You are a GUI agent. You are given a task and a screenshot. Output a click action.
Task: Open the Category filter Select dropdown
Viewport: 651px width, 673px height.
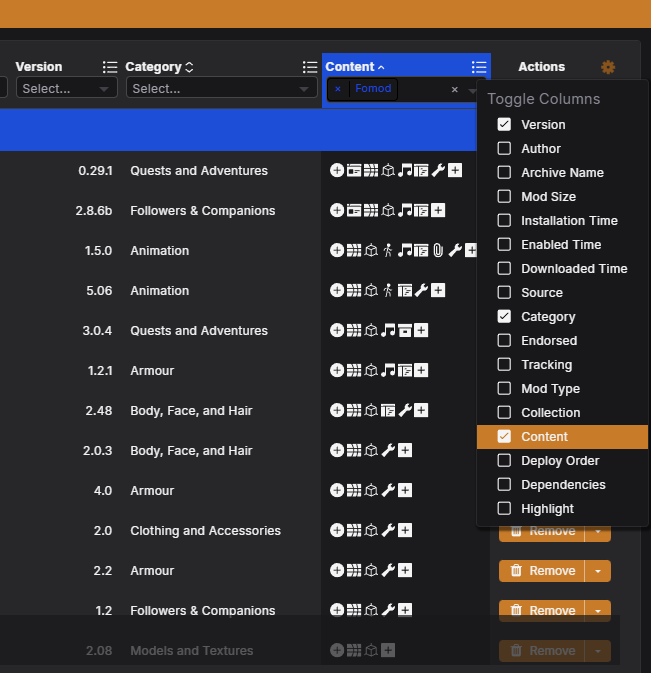point(221,88)
